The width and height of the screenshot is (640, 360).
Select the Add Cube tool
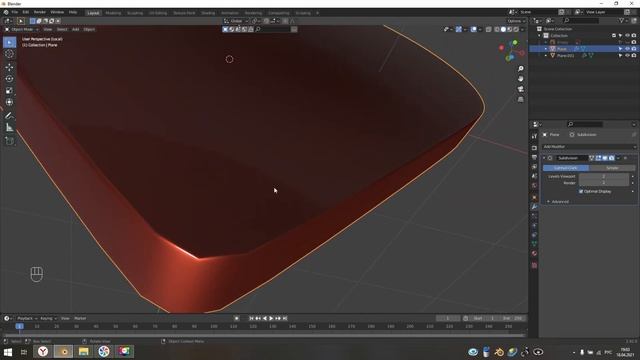tap(9, 141)
